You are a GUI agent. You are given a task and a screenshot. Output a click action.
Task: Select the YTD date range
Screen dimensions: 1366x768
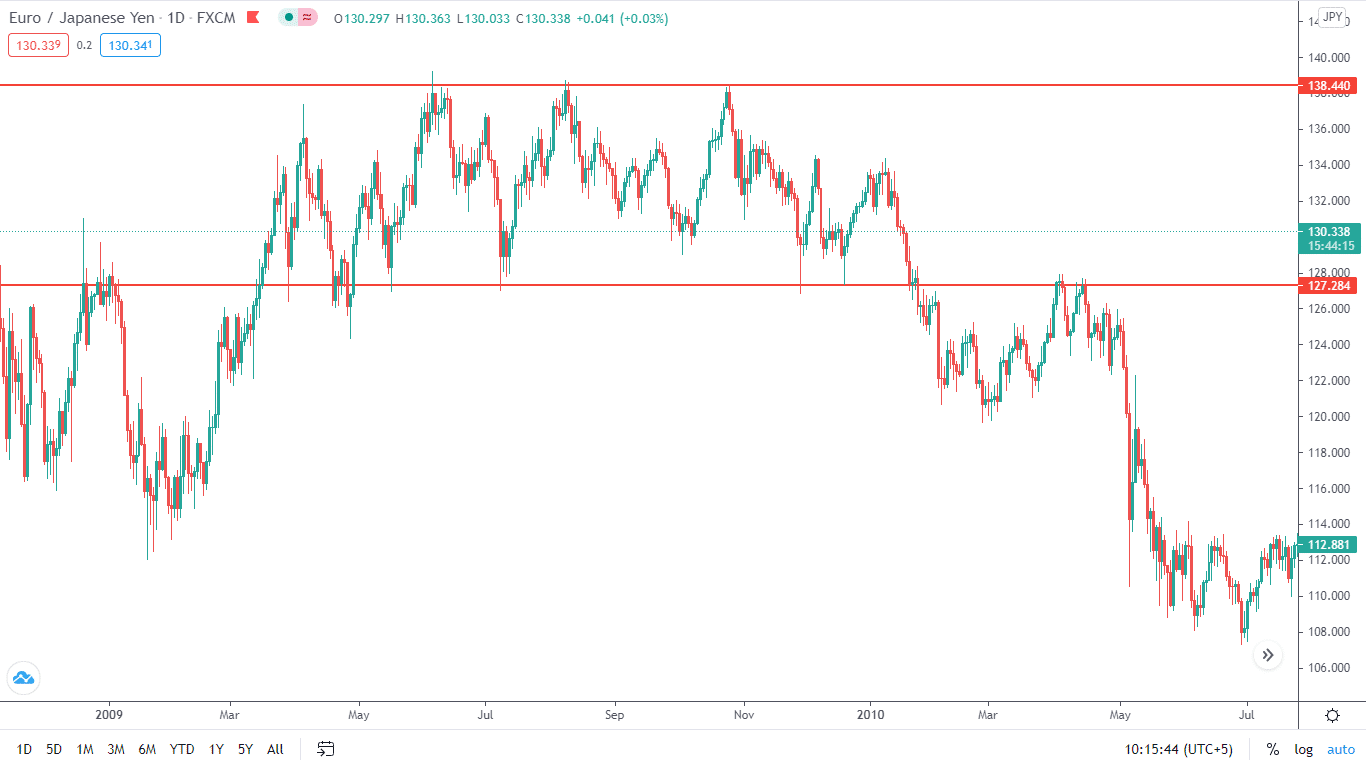click(x=182, y=749)
